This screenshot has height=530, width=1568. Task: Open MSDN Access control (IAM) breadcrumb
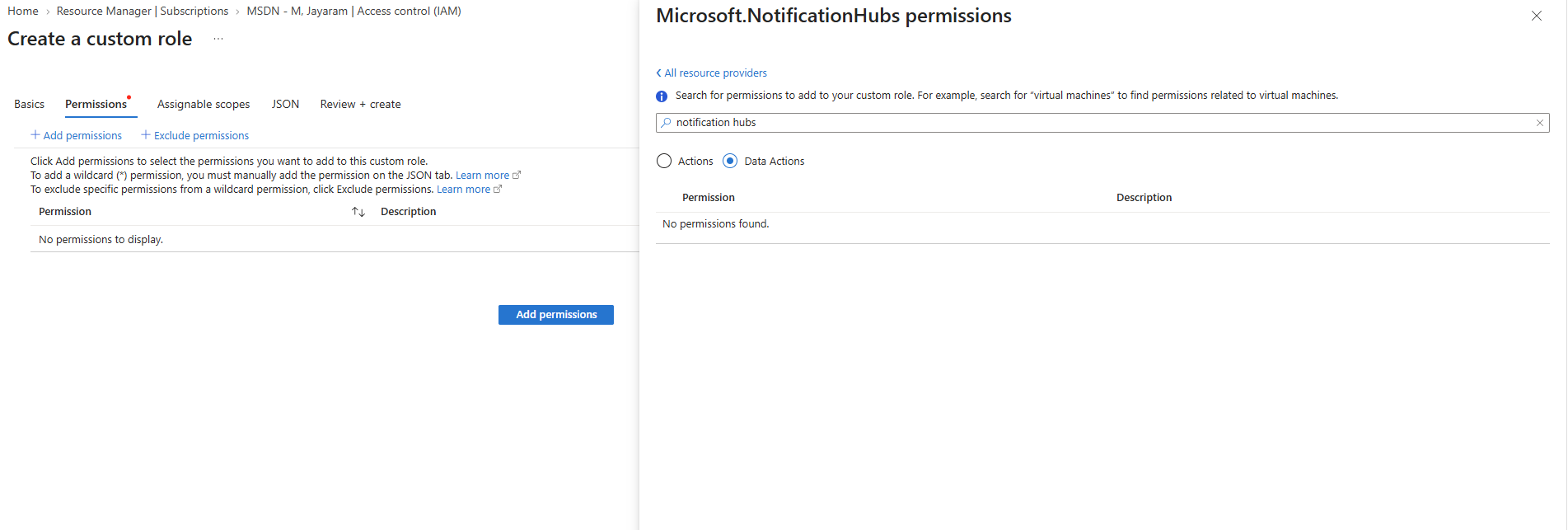pyautogui.click(x=354, y=11)
